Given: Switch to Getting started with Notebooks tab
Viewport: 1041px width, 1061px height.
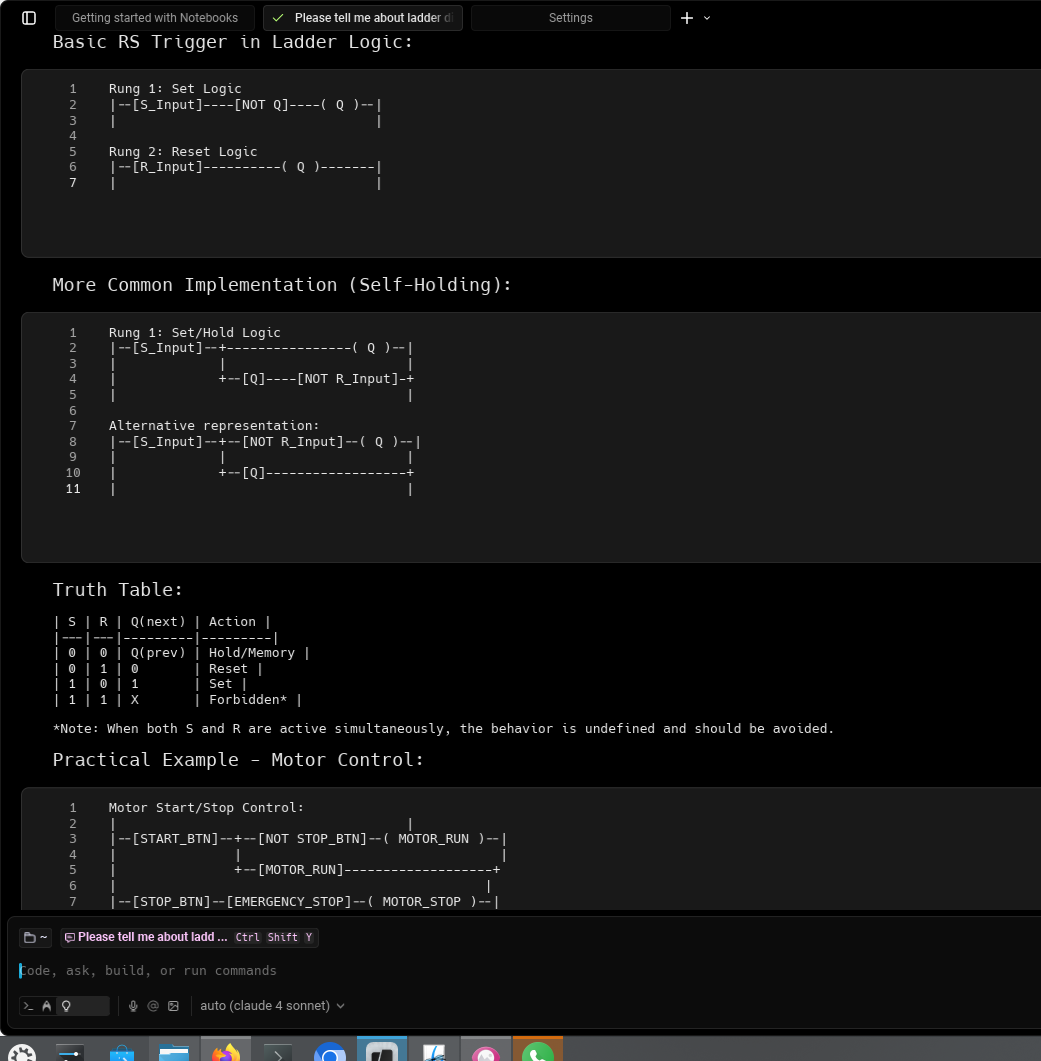Looking at the screenshot, I should coord(155,18).
